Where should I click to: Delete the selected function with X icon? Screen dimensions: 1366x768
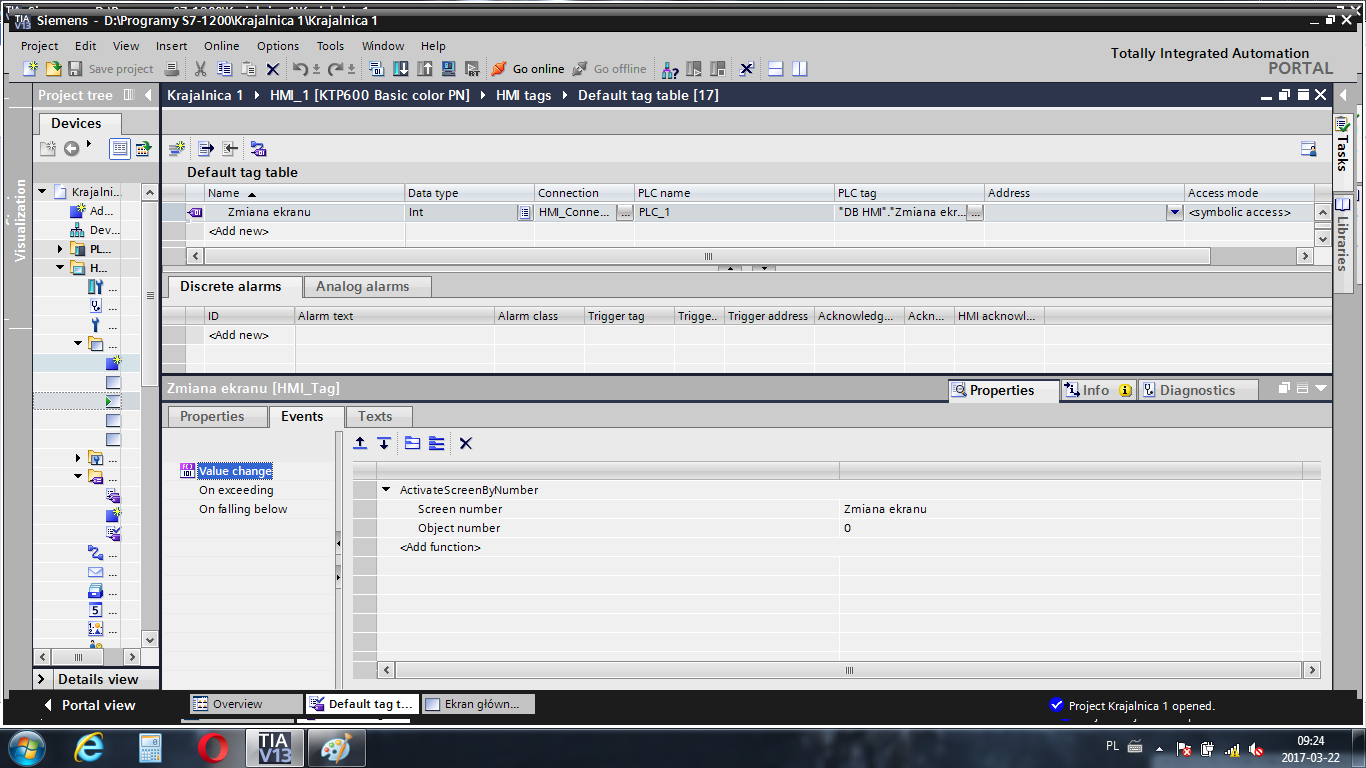click(x=465, y=443)
